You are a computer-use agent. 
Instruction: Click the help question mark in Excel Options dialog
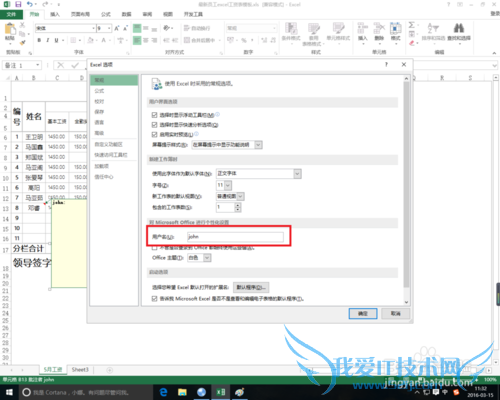386,65
